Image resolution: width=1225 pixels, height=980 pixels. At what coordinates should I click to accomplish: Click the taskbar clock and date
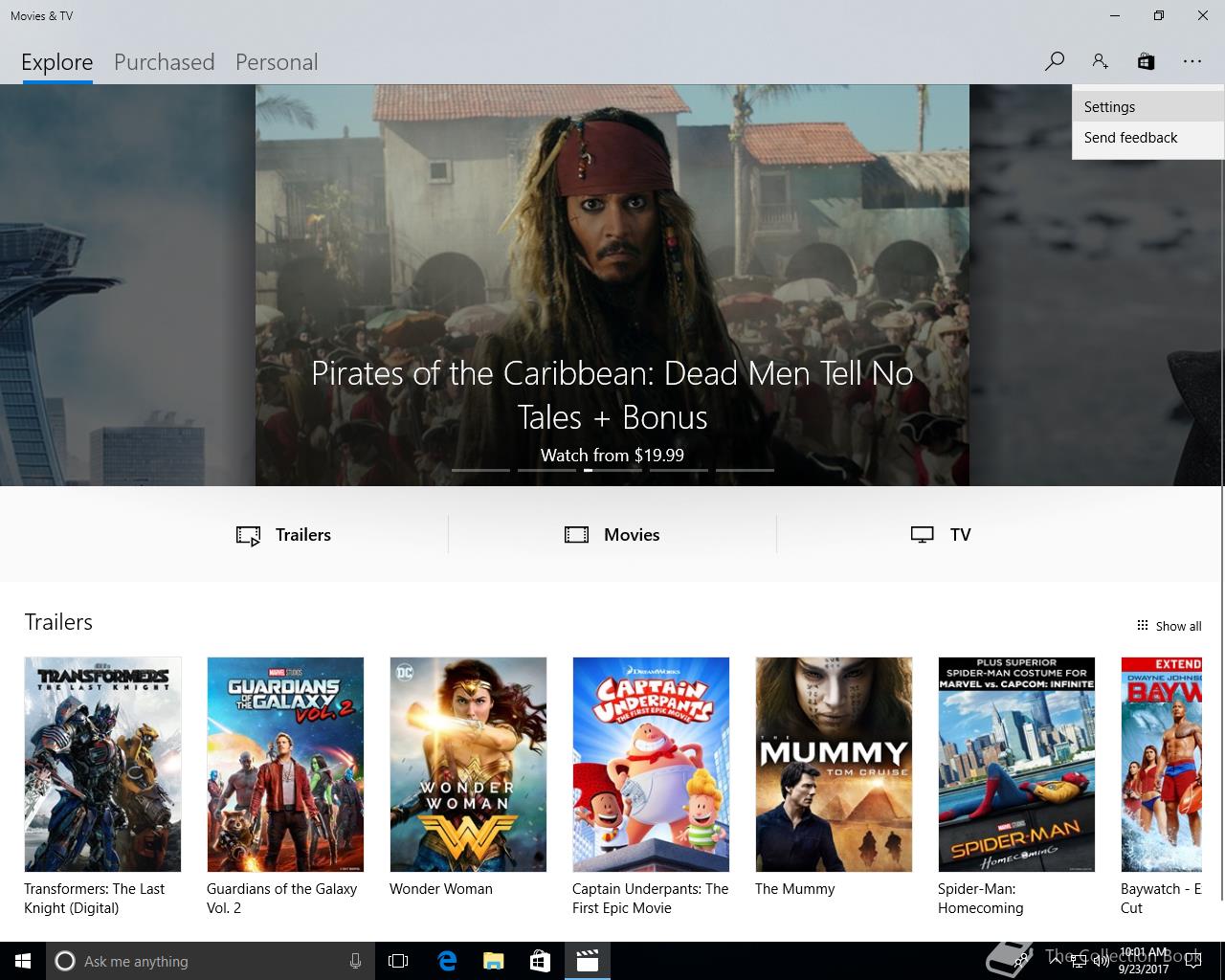pyautogui.click(x=1144, y=961)
